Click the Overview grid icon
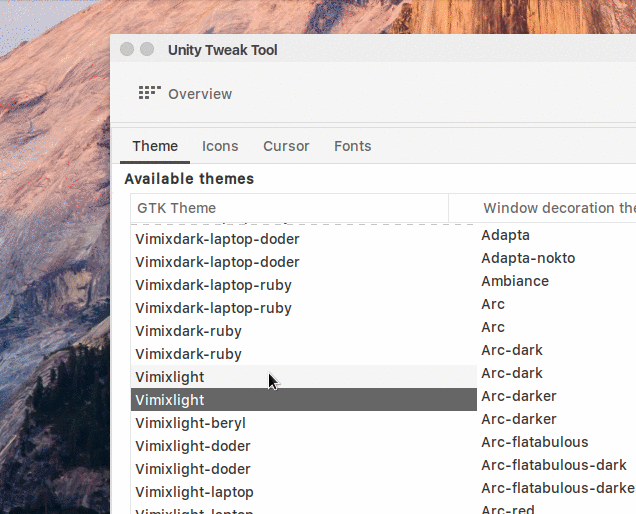Viewport: 636px width, 514px height. pos(150,93)
